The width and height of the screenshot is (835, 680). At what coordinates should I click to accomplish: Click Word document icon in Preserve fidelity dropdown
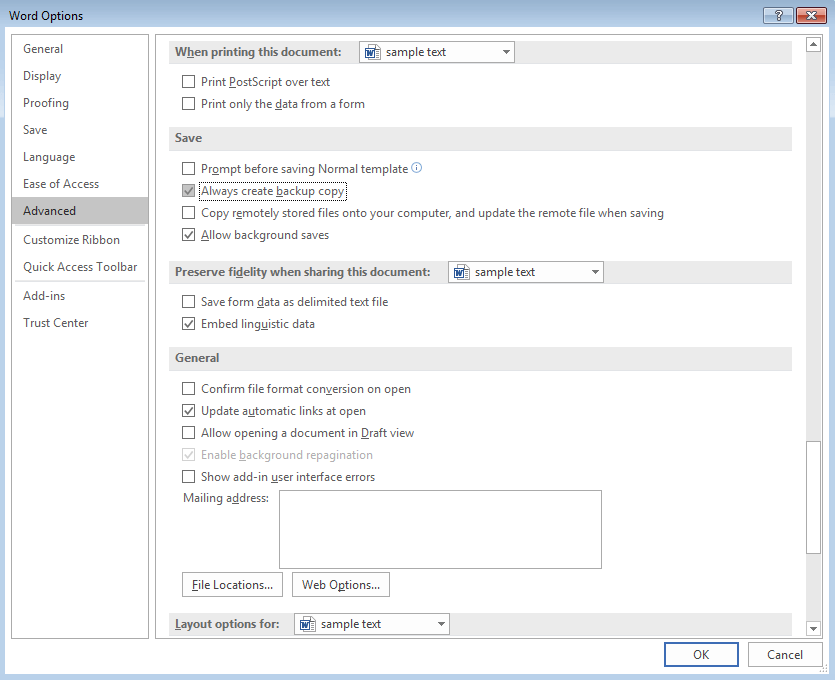click(x=461, y=272)
